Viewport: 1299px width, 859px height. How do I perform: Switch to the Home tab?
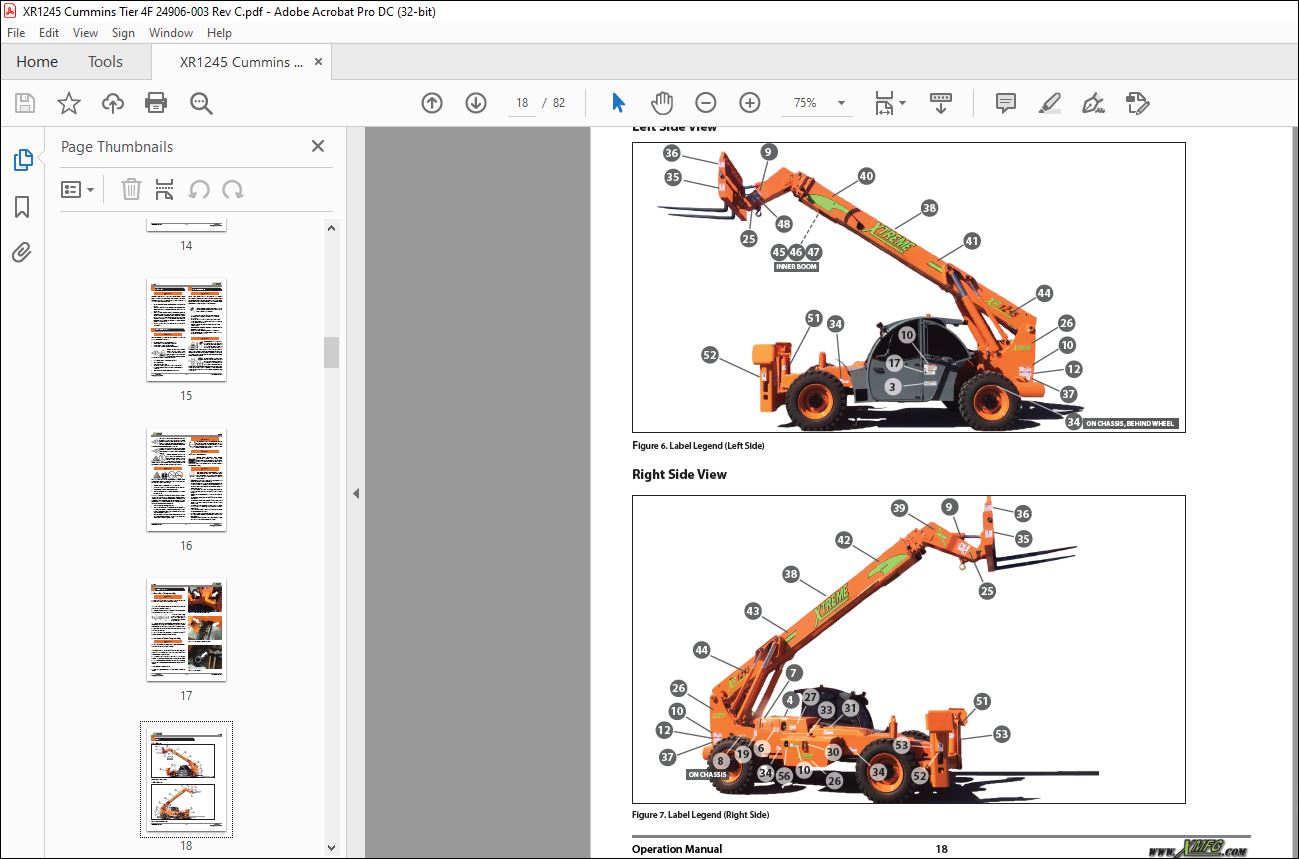(37, 62)
